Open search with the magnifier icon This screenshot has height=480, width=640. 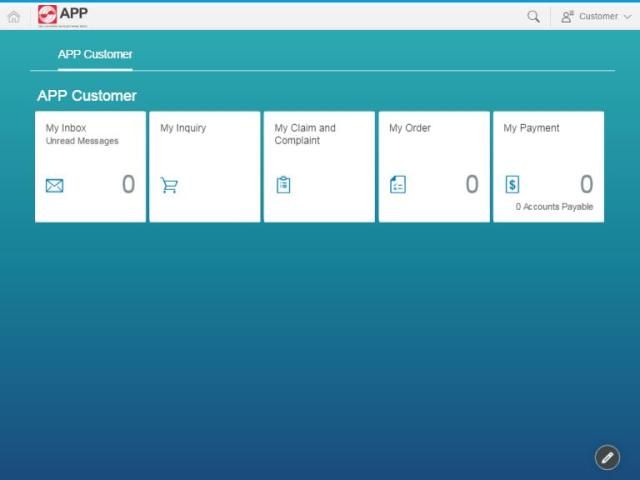[x=533, y=16]
